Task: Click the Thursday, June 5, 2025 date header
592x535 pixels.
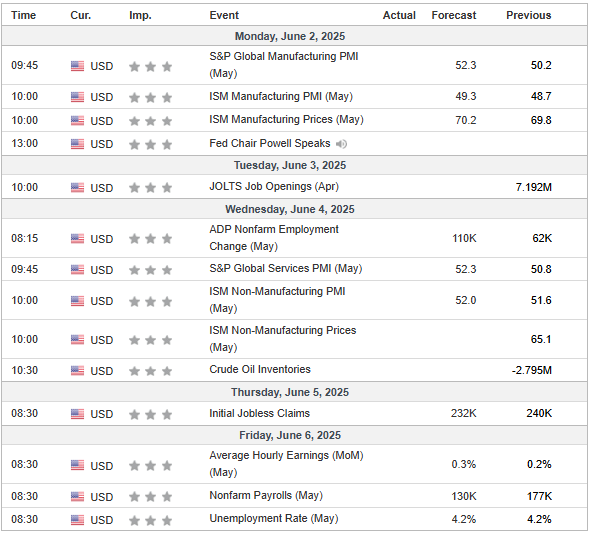Action: pos(290,392)
